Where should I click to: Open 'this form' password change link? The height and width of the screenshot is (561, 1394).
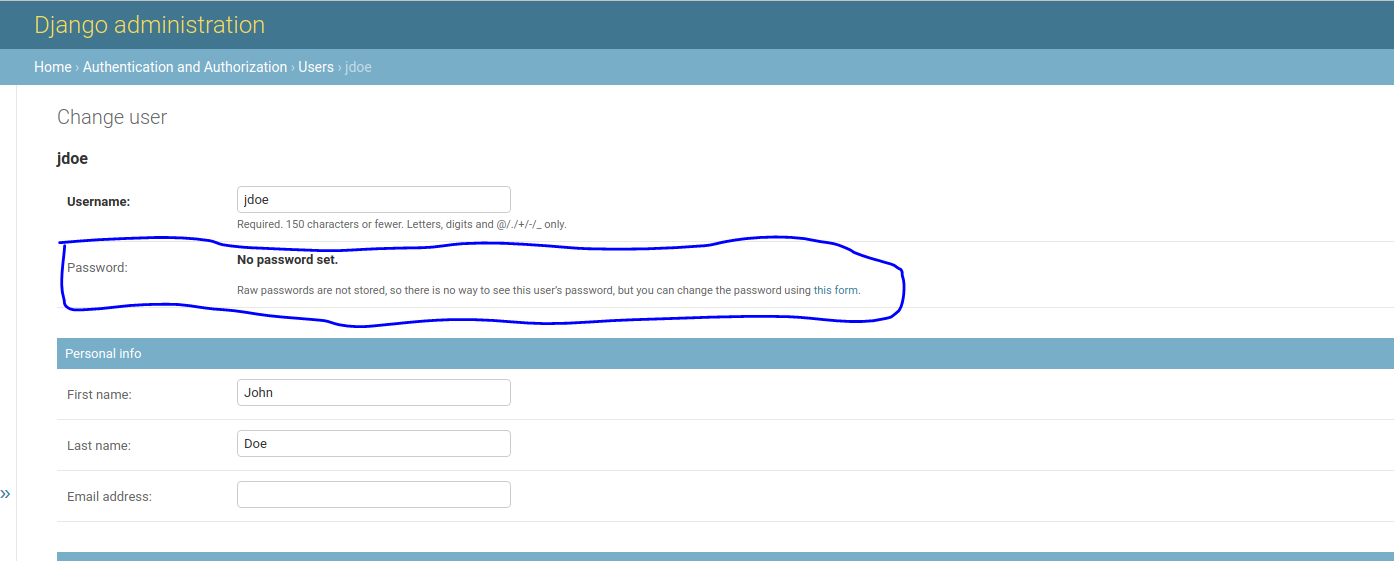tap(835, 291)
